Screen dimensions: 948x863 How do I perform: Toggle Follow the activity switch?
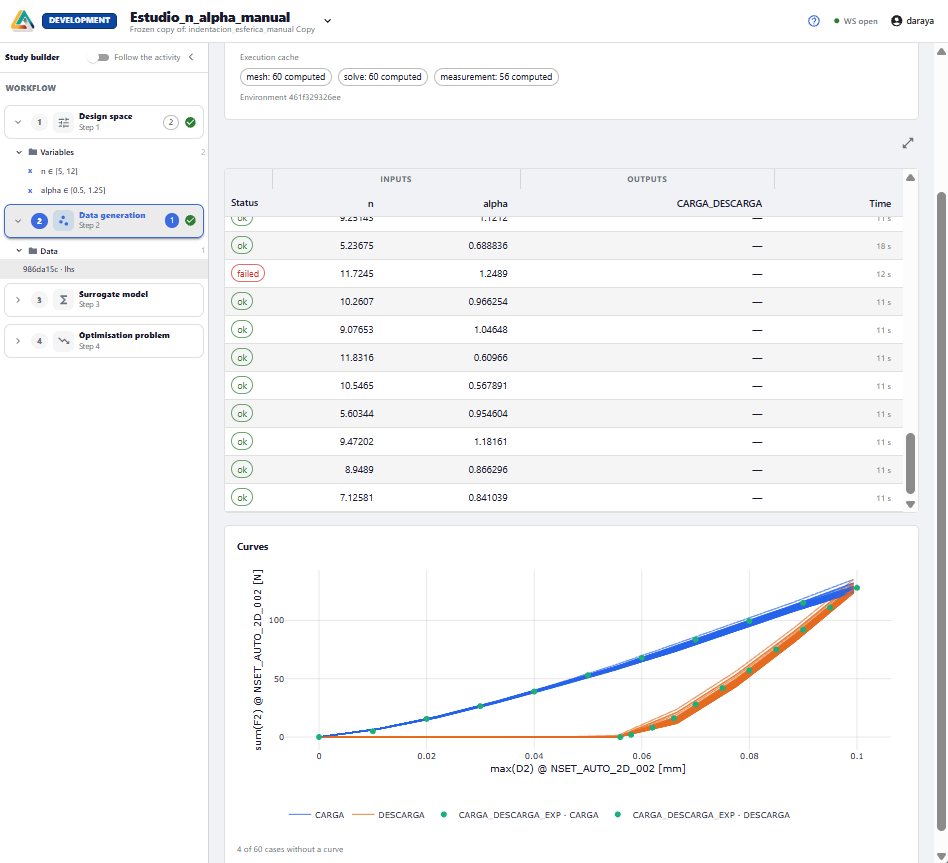click(99, 57)
